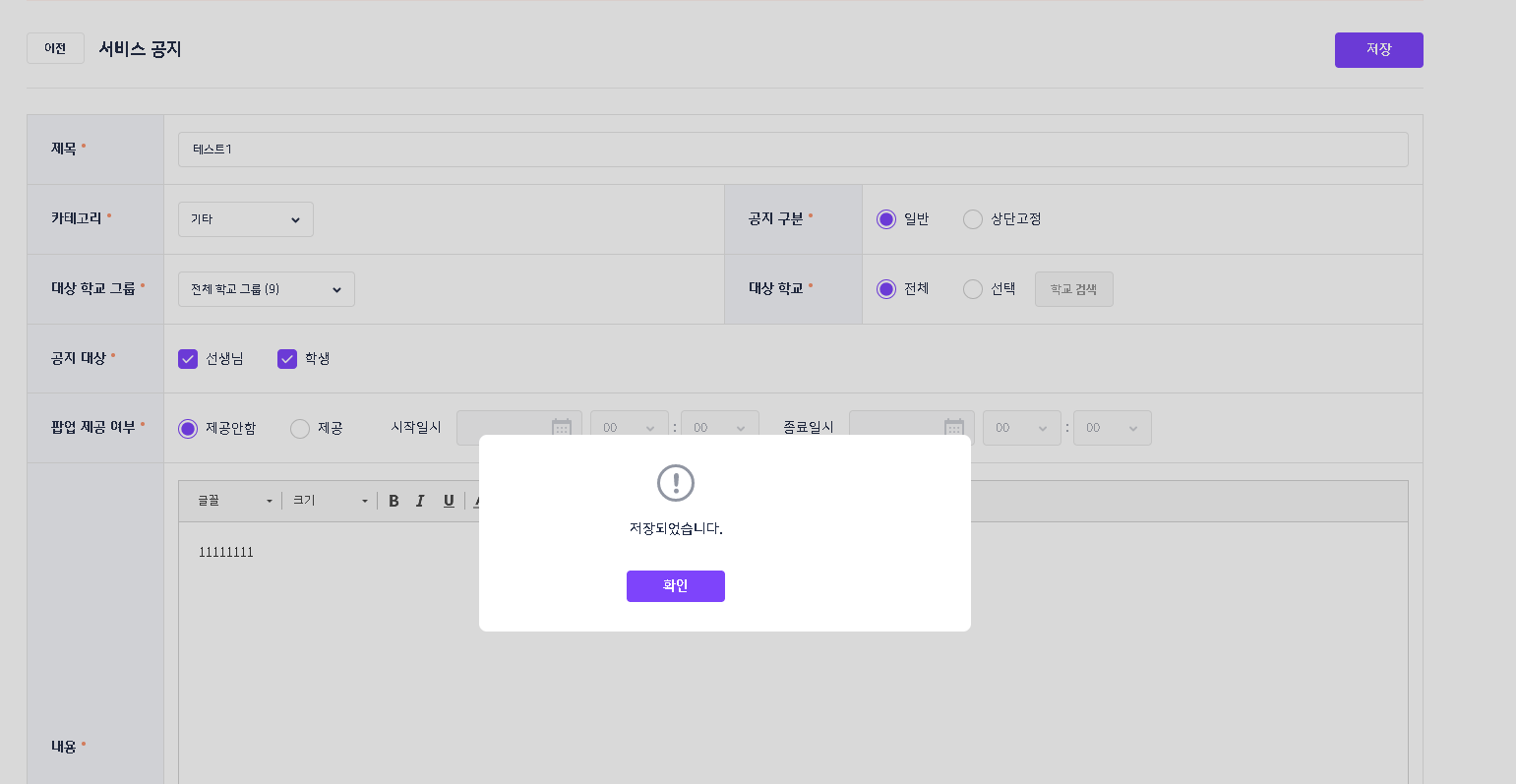Open the 글꼴 font dropdown
Viewport: 1516px width, 784px height.
(x=235, y=501)
